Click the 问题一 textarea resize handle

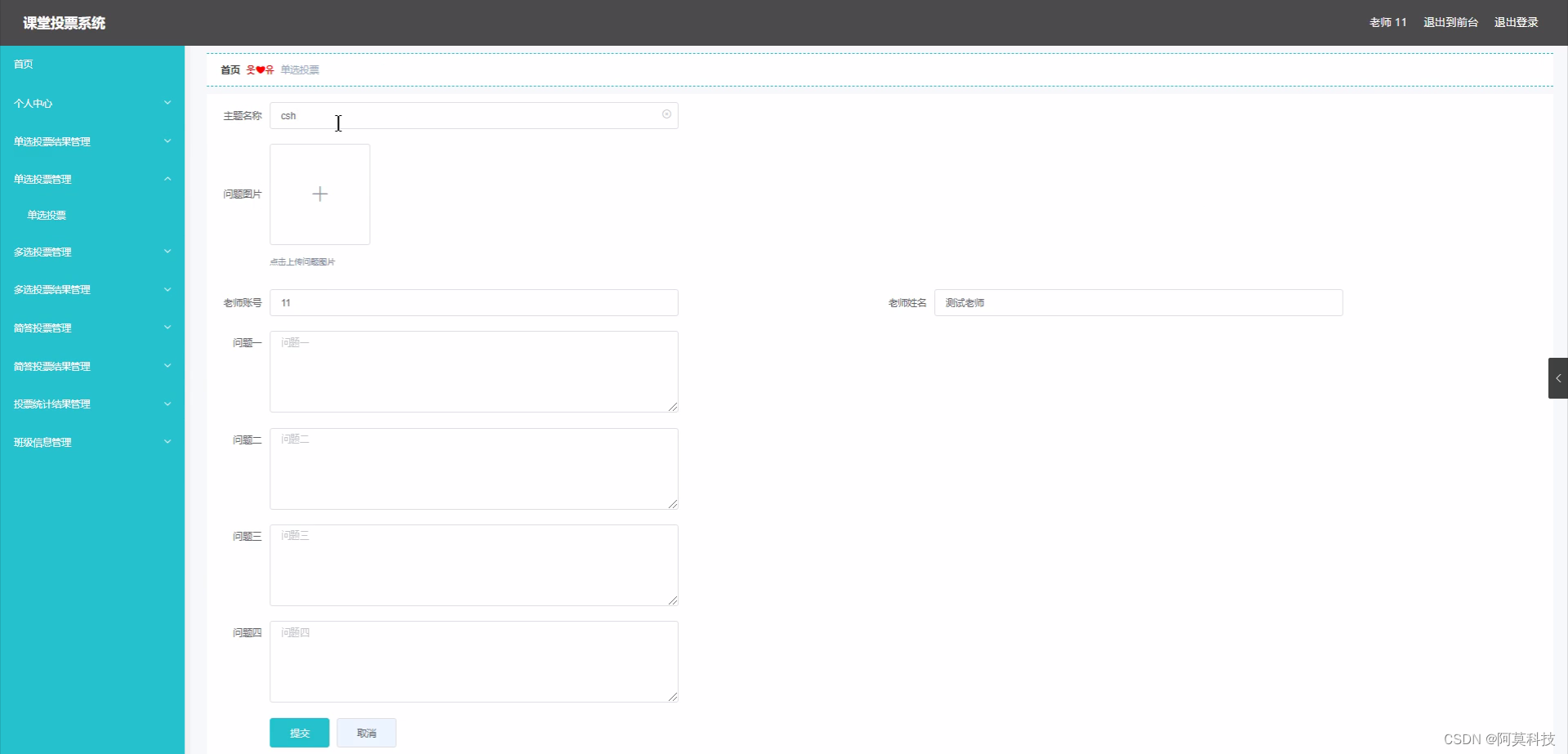click(673, 407)
